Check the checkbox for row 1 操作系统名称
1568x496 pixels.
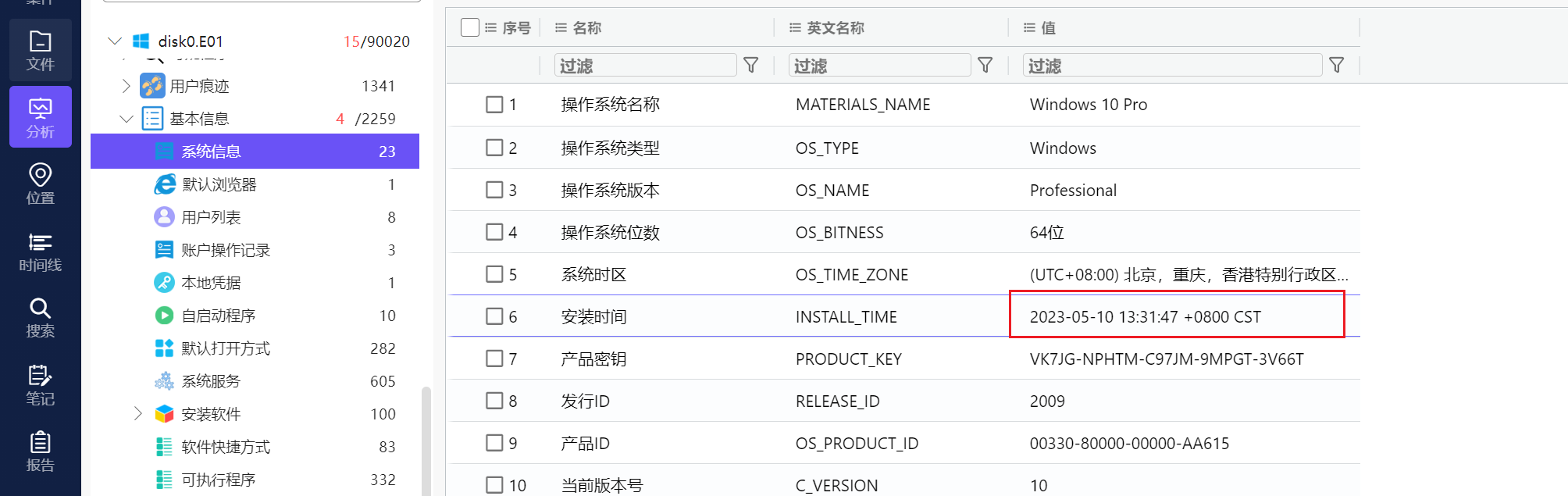pos(494,105)
